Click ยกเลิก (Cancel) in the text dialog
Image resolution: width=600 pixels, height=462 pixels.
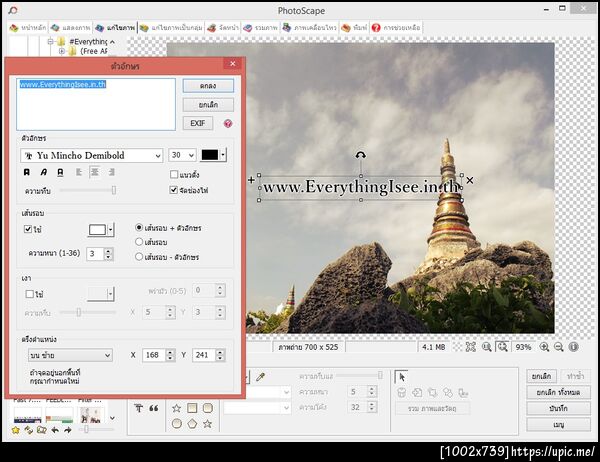208,104
